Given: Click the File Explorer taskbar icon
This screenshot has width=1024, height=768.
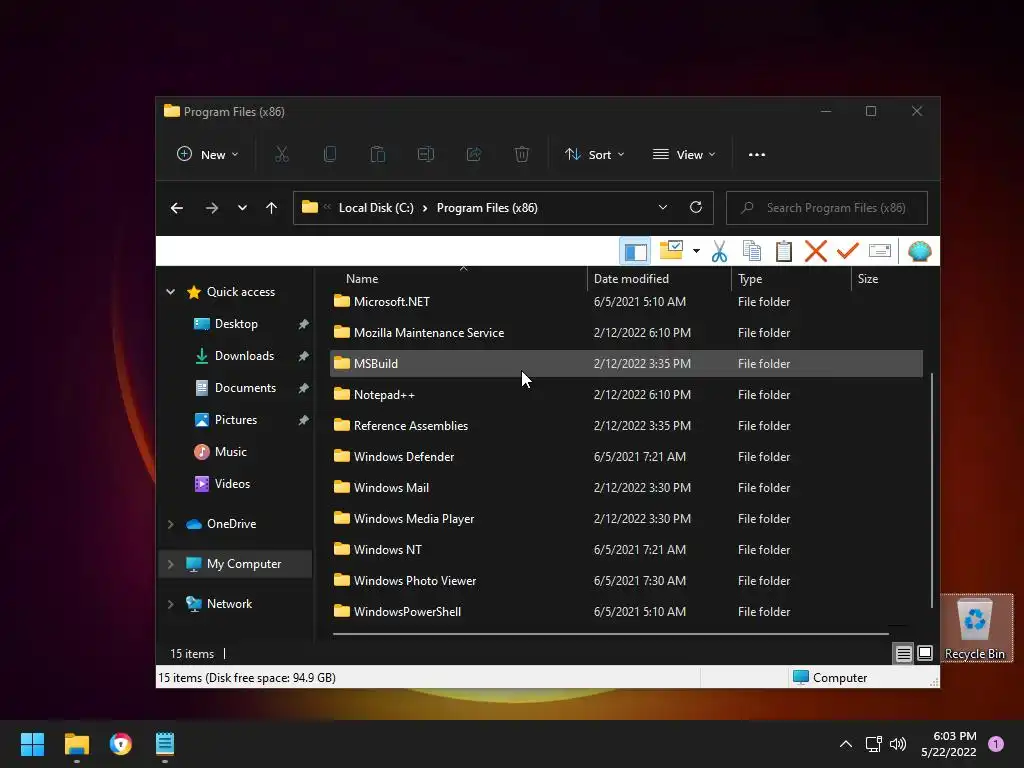Looking at the screenshot, I should (76, 744).
